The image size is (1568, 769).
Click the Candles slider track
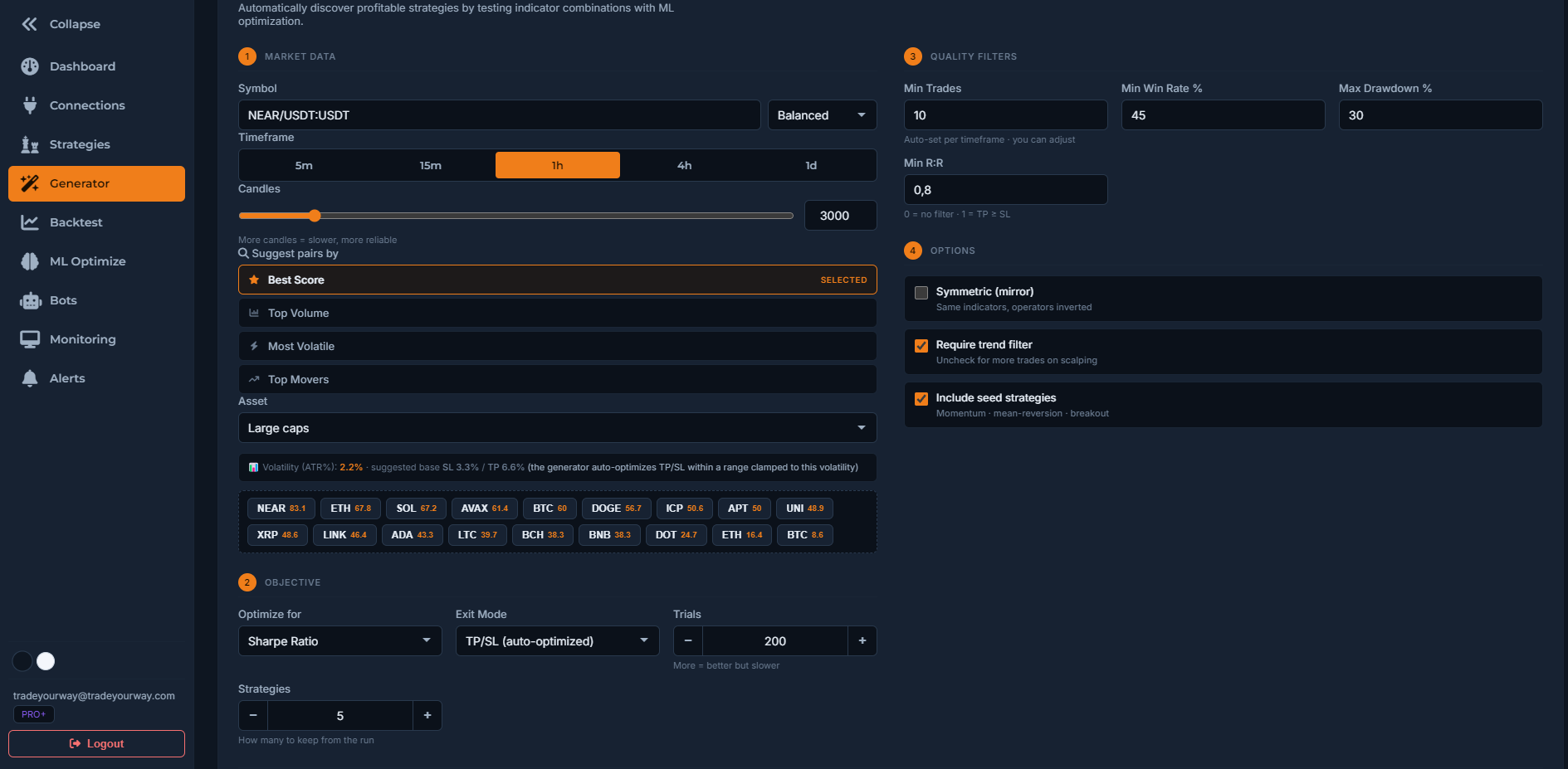[x=515, y=216]
